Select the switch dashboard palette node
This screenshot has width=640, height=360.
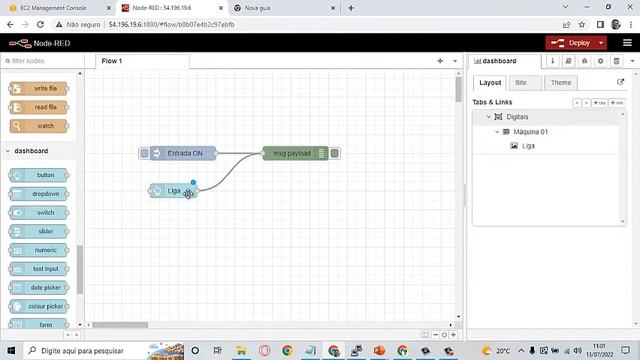click(x=38, y=213)
